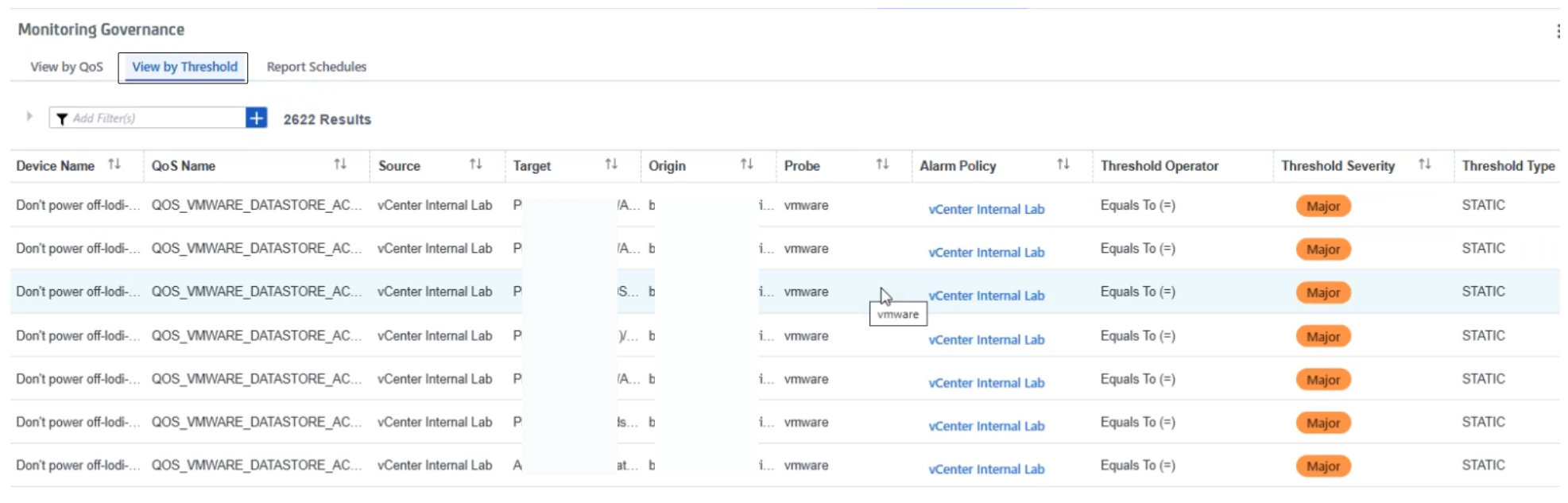Click the Origin column sort arrows

pyautogui.click(x=746, y=164)
